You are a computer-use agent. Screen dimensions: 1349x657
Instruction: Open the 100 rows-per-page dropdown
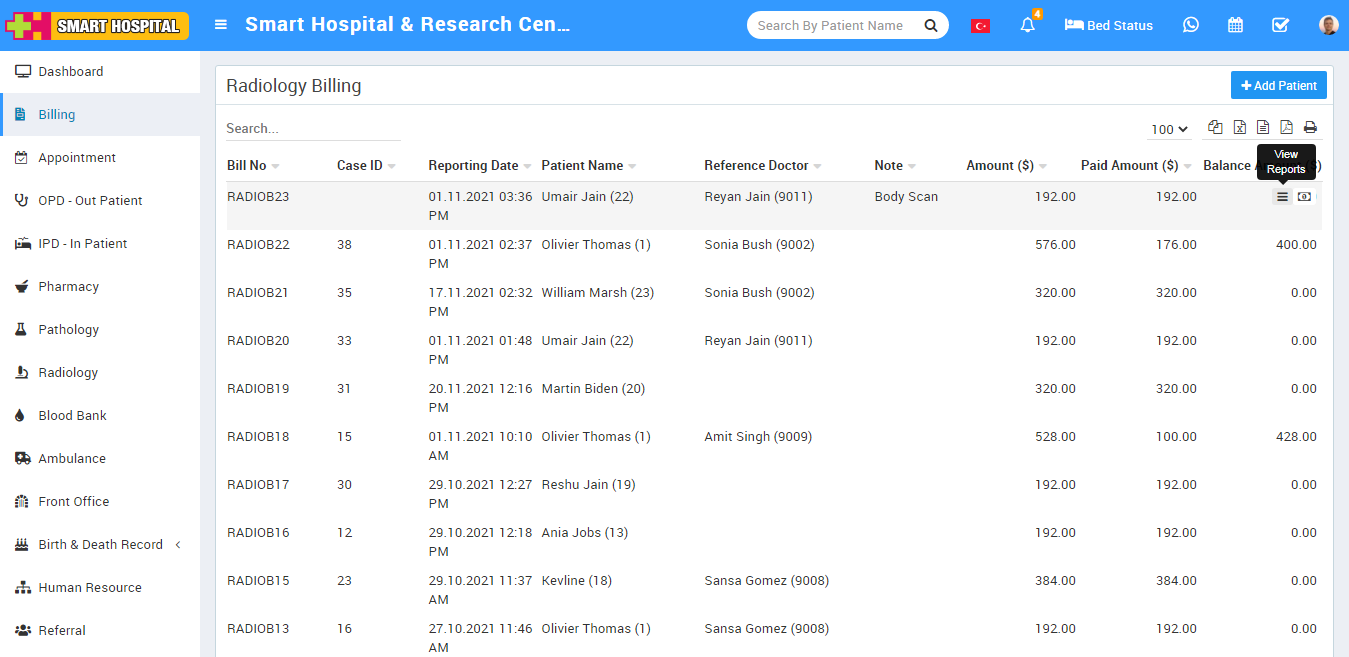point(1170,129)
